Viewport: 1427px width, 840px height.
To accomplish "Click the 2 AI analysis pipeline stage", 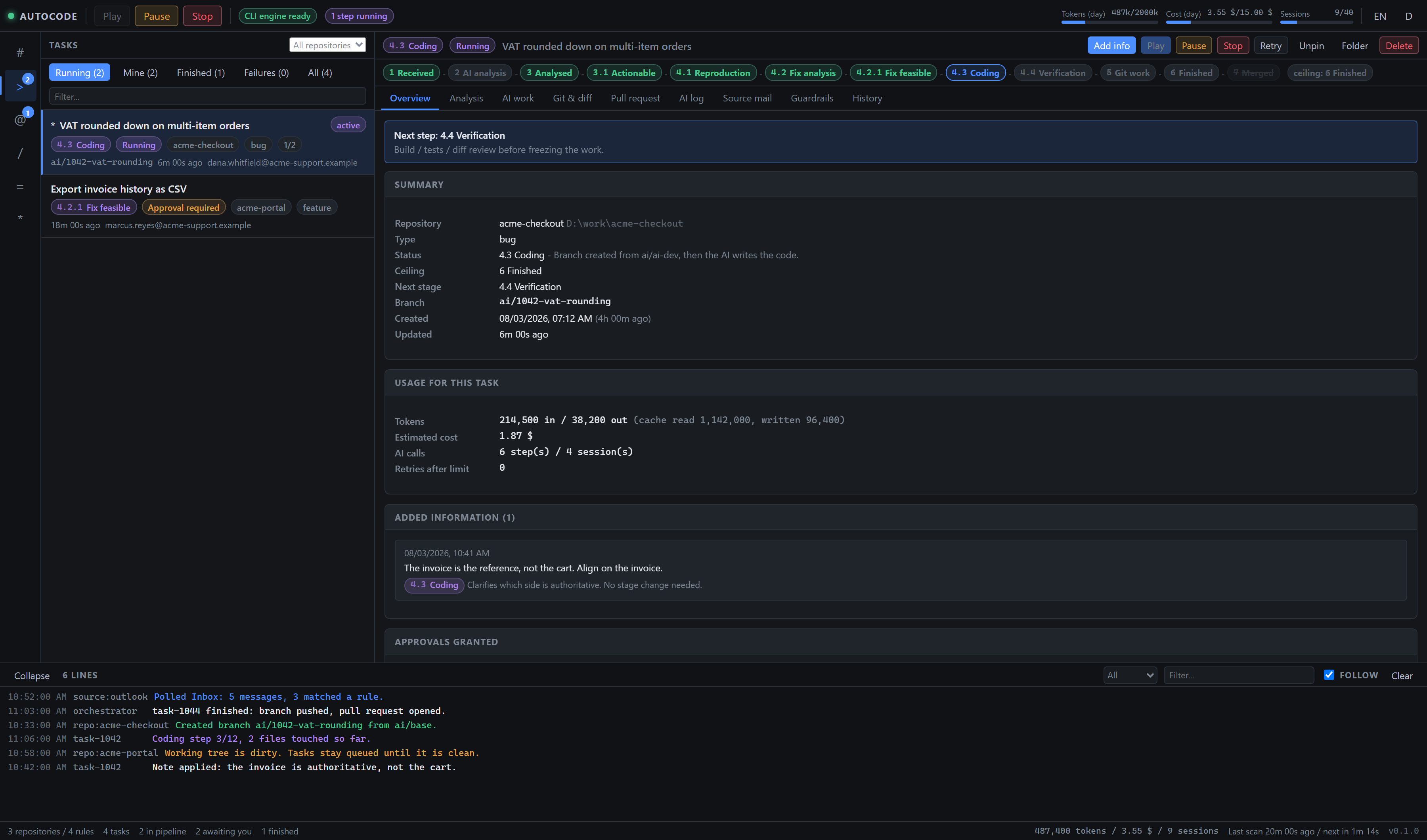I will [x=480, y=73].
